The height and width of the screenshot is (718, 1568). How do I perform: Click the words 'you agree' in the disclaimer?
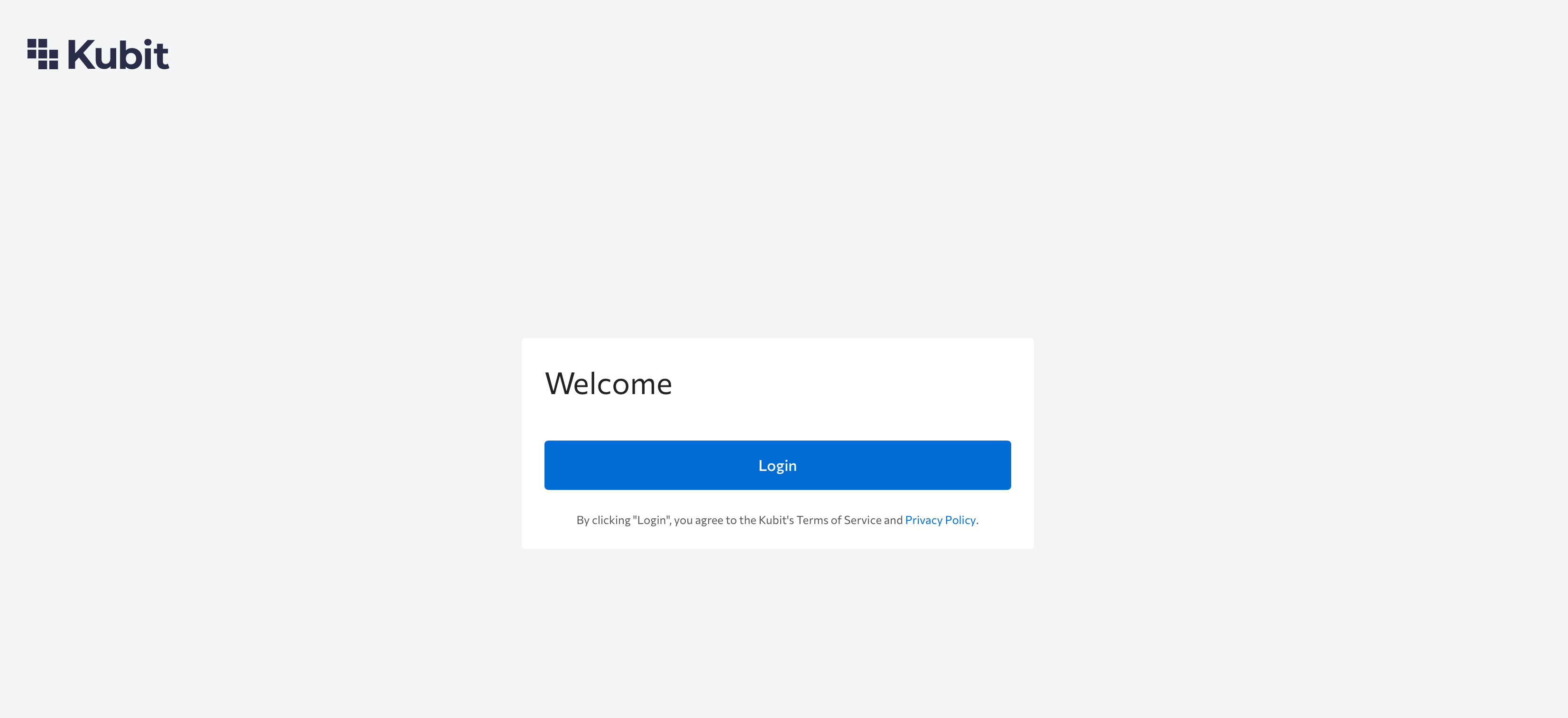coord(698,520)
